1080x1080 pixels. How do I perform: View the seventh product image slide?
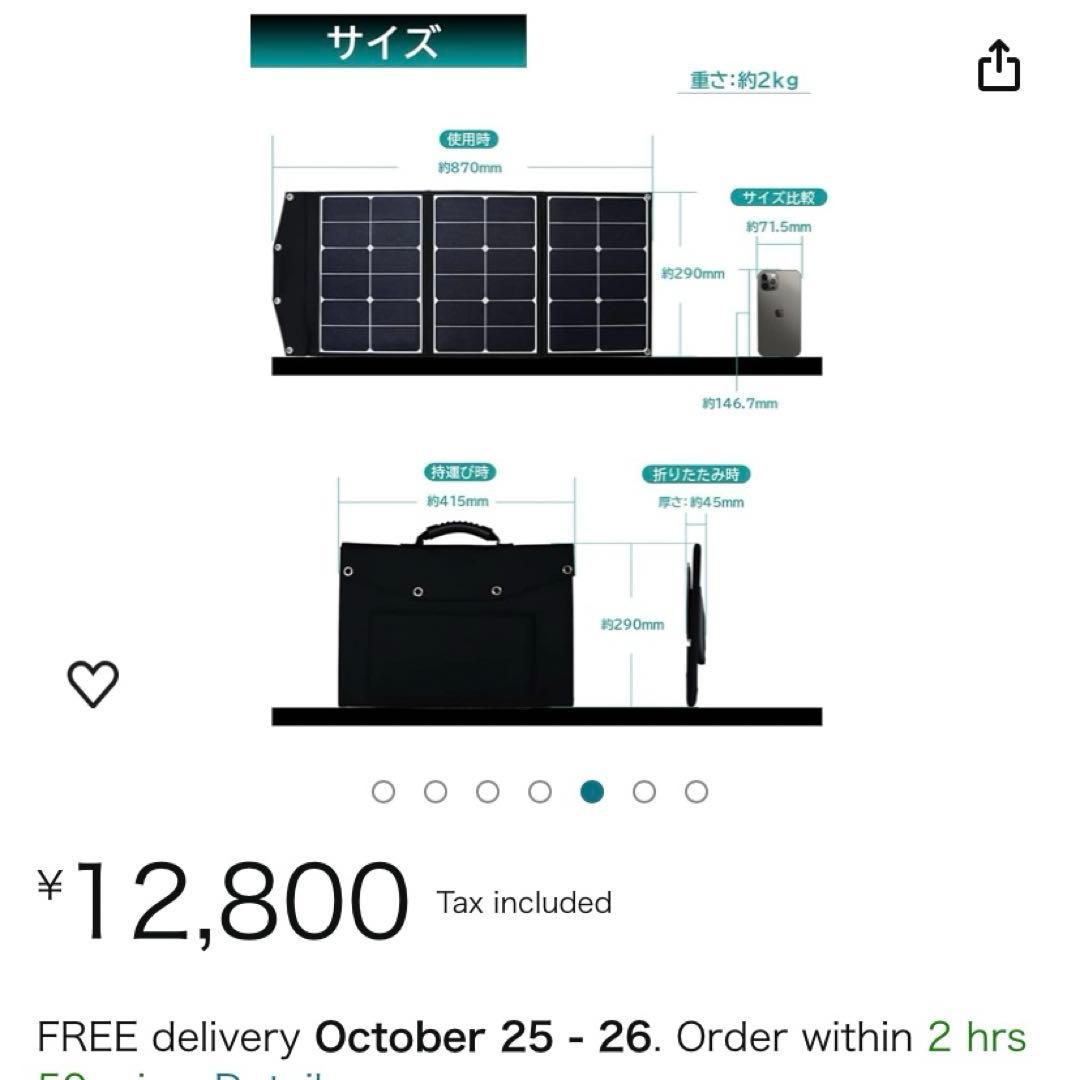click(695, 791)
